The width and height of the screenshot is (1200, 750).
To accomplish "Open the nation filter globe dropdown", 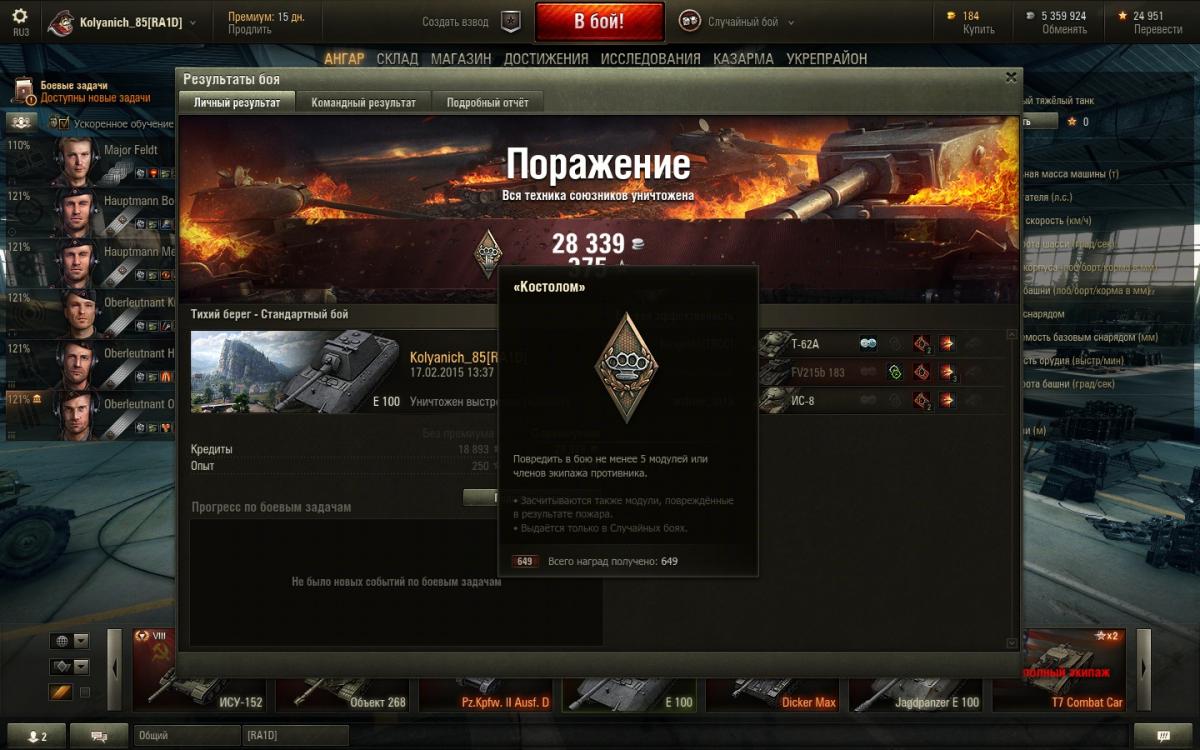I will tap(69, 641).
